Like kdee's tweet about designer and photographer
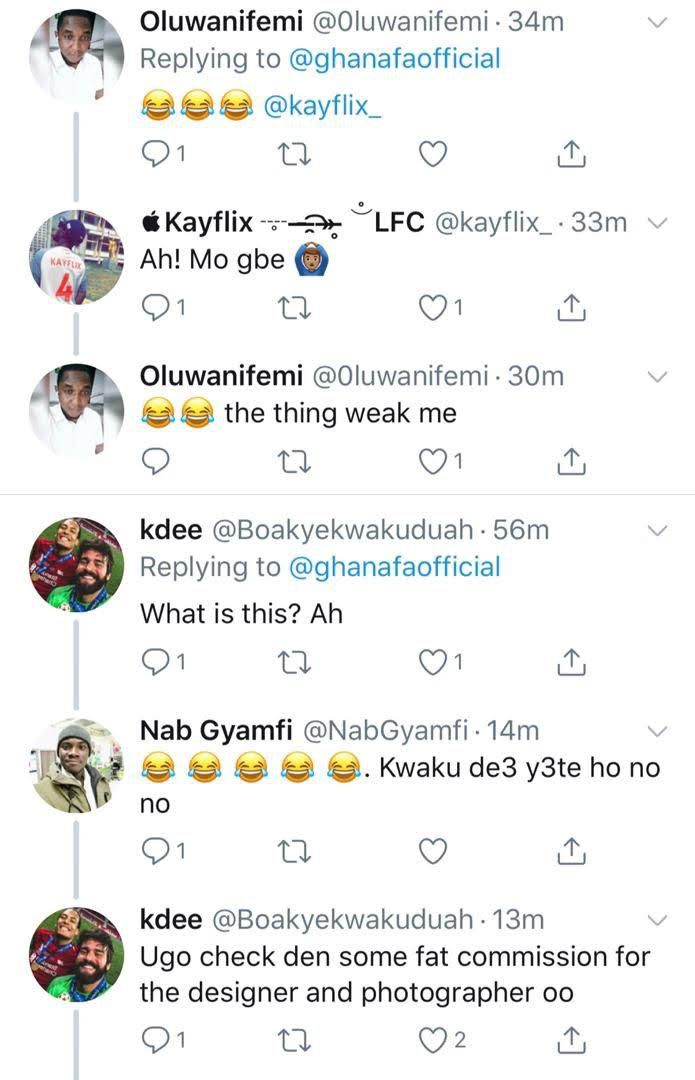The image size is (695, 1080). point(438,1040)
